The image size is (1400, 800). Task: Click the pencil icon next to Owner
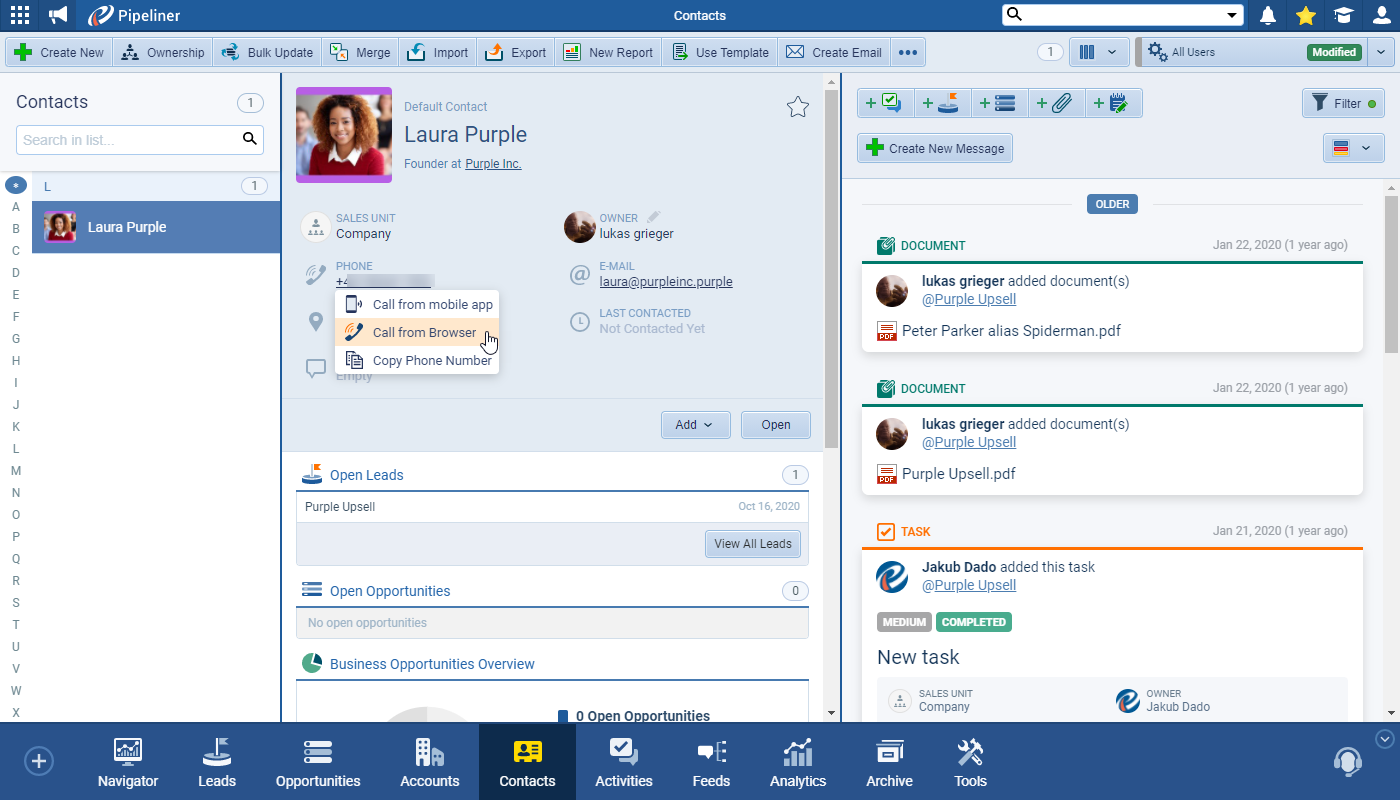click(654, 217)
